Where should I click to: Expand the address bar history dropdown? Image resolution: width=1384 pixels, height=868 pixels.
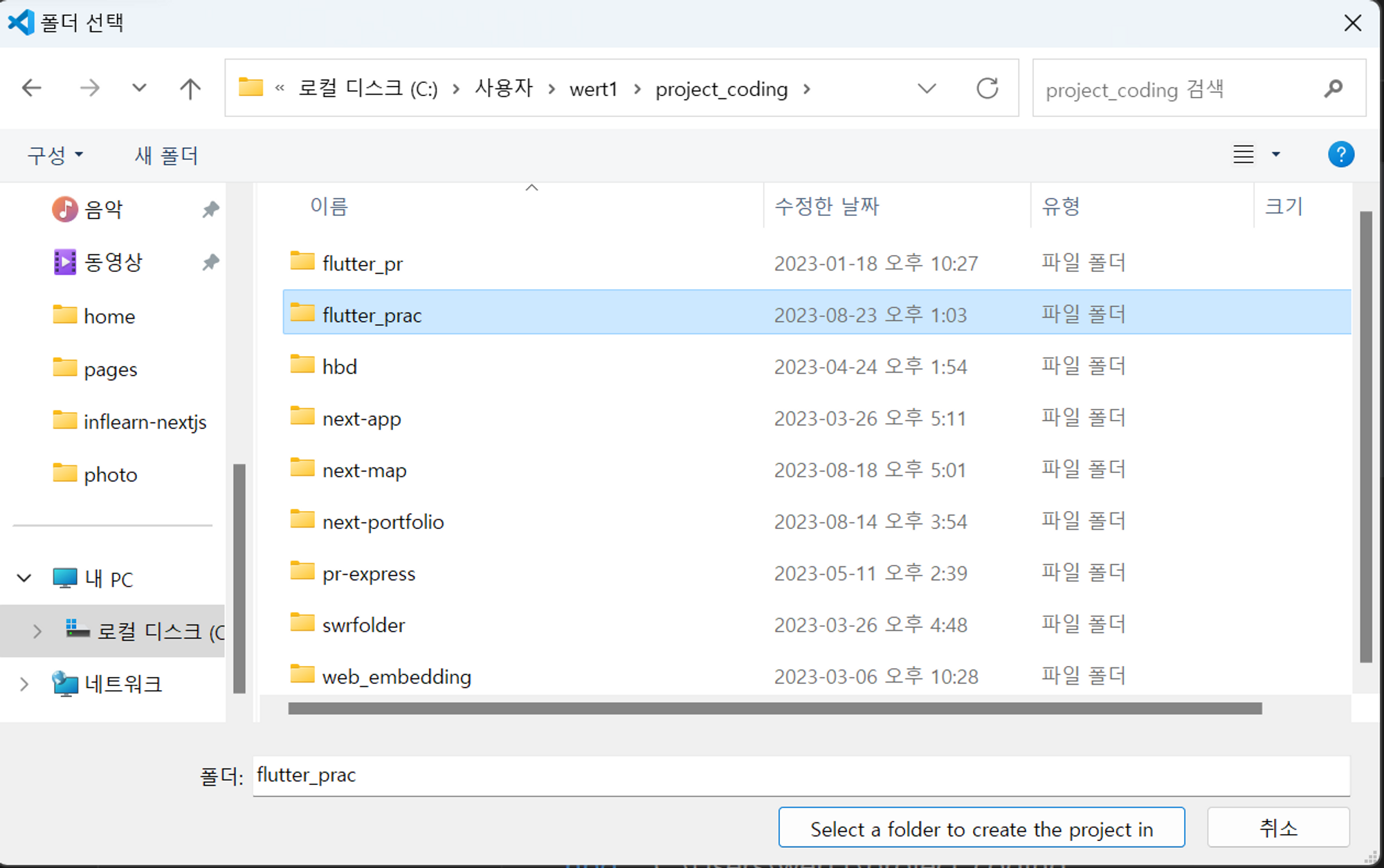927,89
